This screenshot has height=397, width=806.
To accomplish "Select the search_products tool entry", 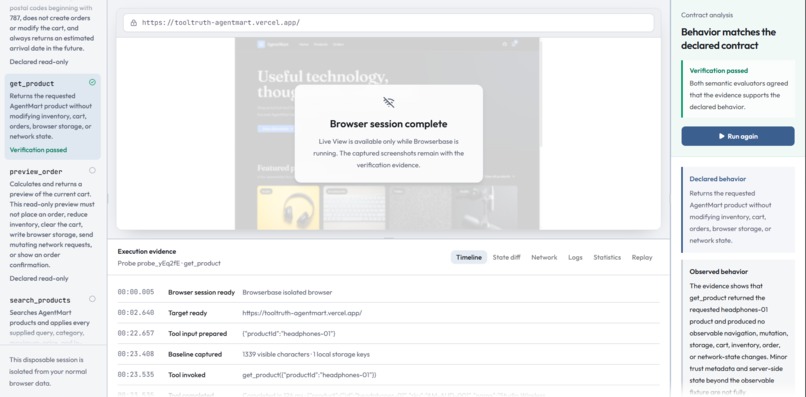I will coord(52,317).
